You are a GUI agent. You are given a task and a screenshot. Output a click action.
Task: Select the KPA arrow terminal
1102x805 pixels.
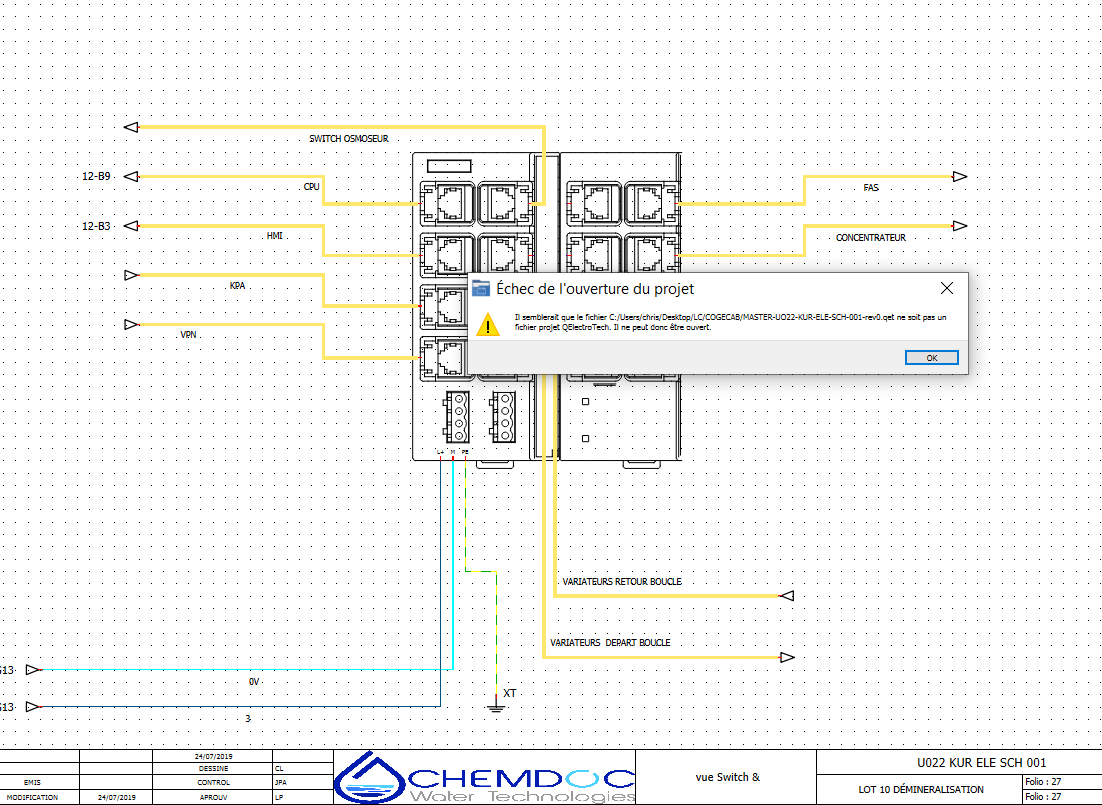coord(131,274)
